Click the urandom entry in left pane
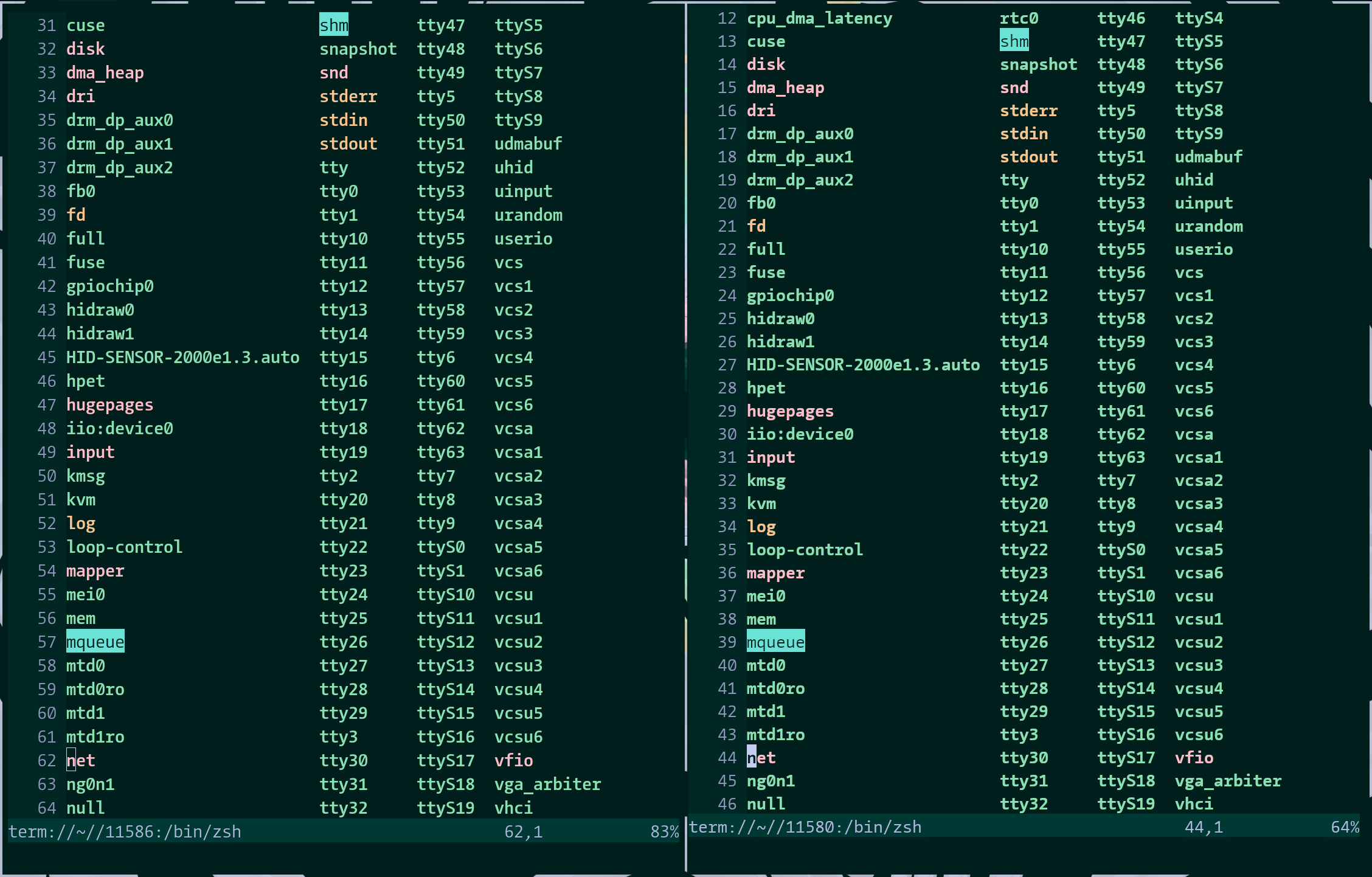1372x877 pixels. coord(528,215)
